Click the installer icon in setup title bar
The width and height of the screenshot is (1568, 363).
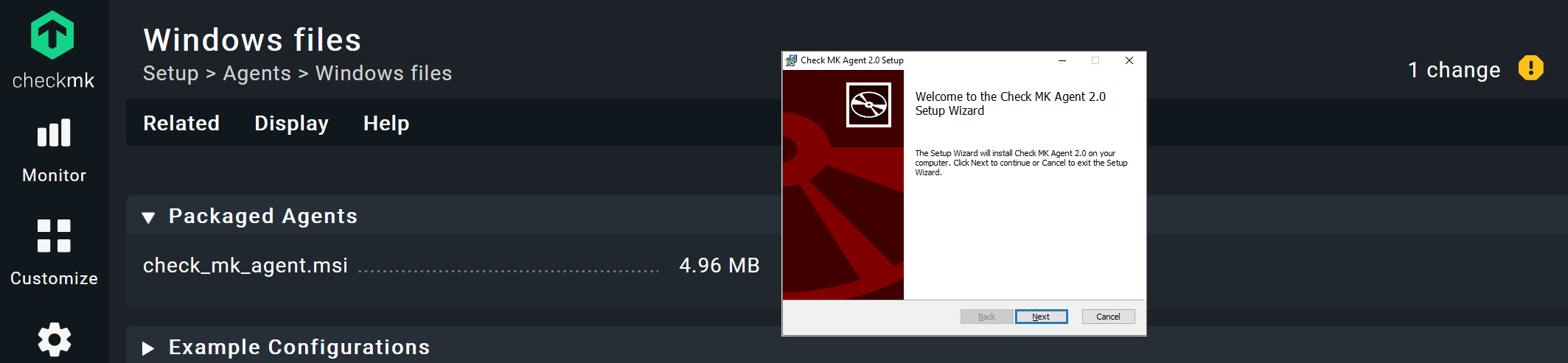(791, 60)
